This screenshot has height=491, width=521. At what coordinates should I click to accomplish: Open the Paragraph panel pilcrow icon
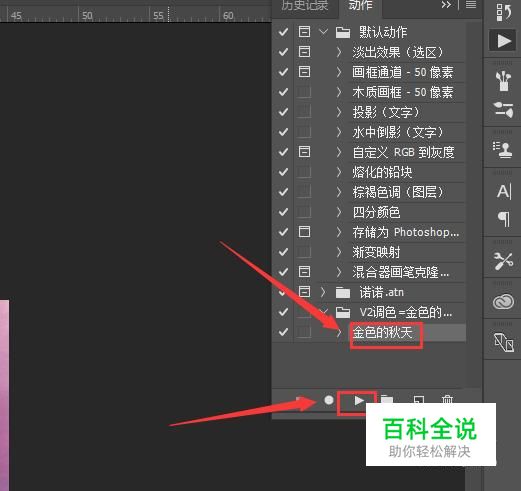click(504, 219)
